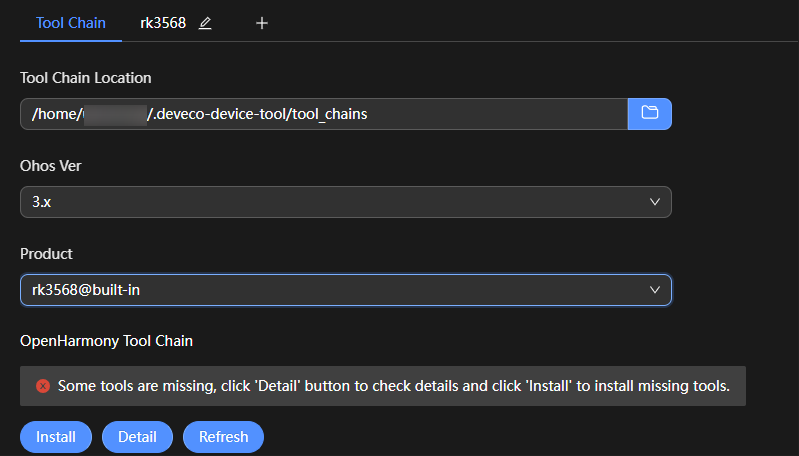The width and height of the screenshot is (799, 456).
Task: Click the Ohos Ver dropdown chevron arrow
Action: coord(655,201)
